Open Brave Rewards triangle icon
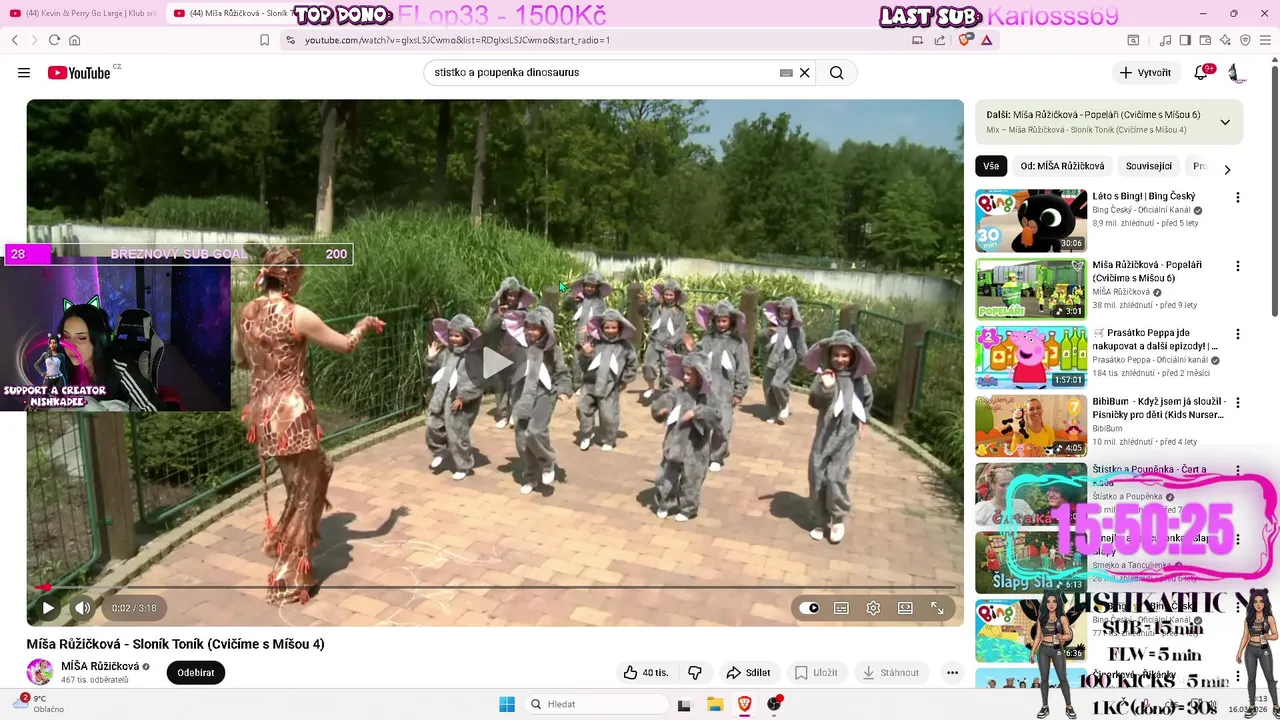1280x720 pixels. pos(987,40)
